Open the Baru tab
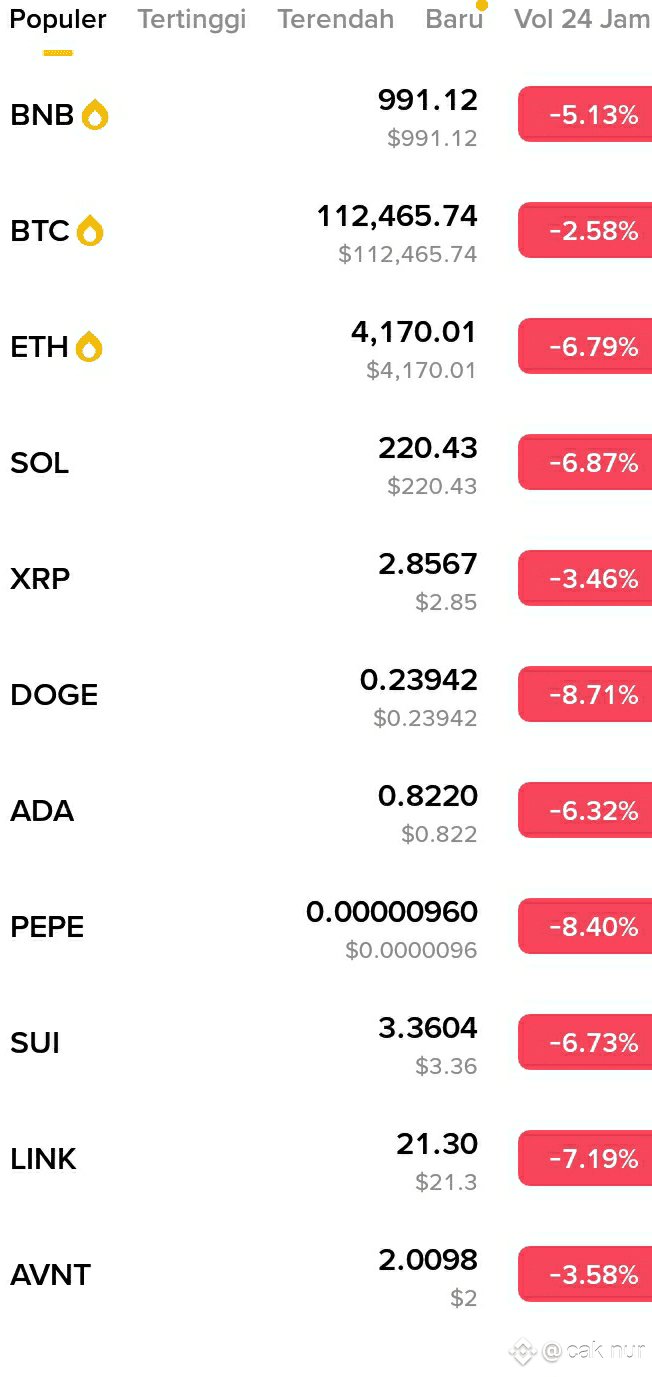Viewport: 652px width, 1377px height. pyautogui.click(x=454, y=19)
